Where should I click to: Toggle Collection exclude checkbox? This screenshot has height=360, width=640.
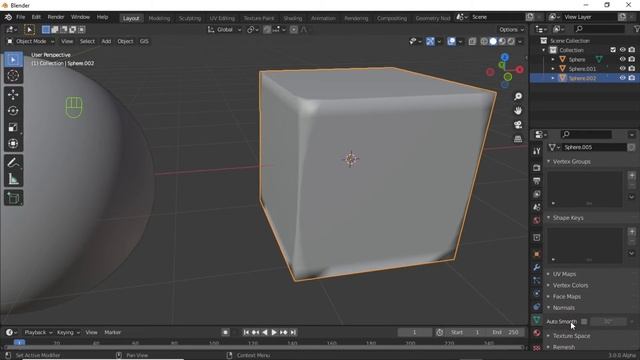coord(613,50)
